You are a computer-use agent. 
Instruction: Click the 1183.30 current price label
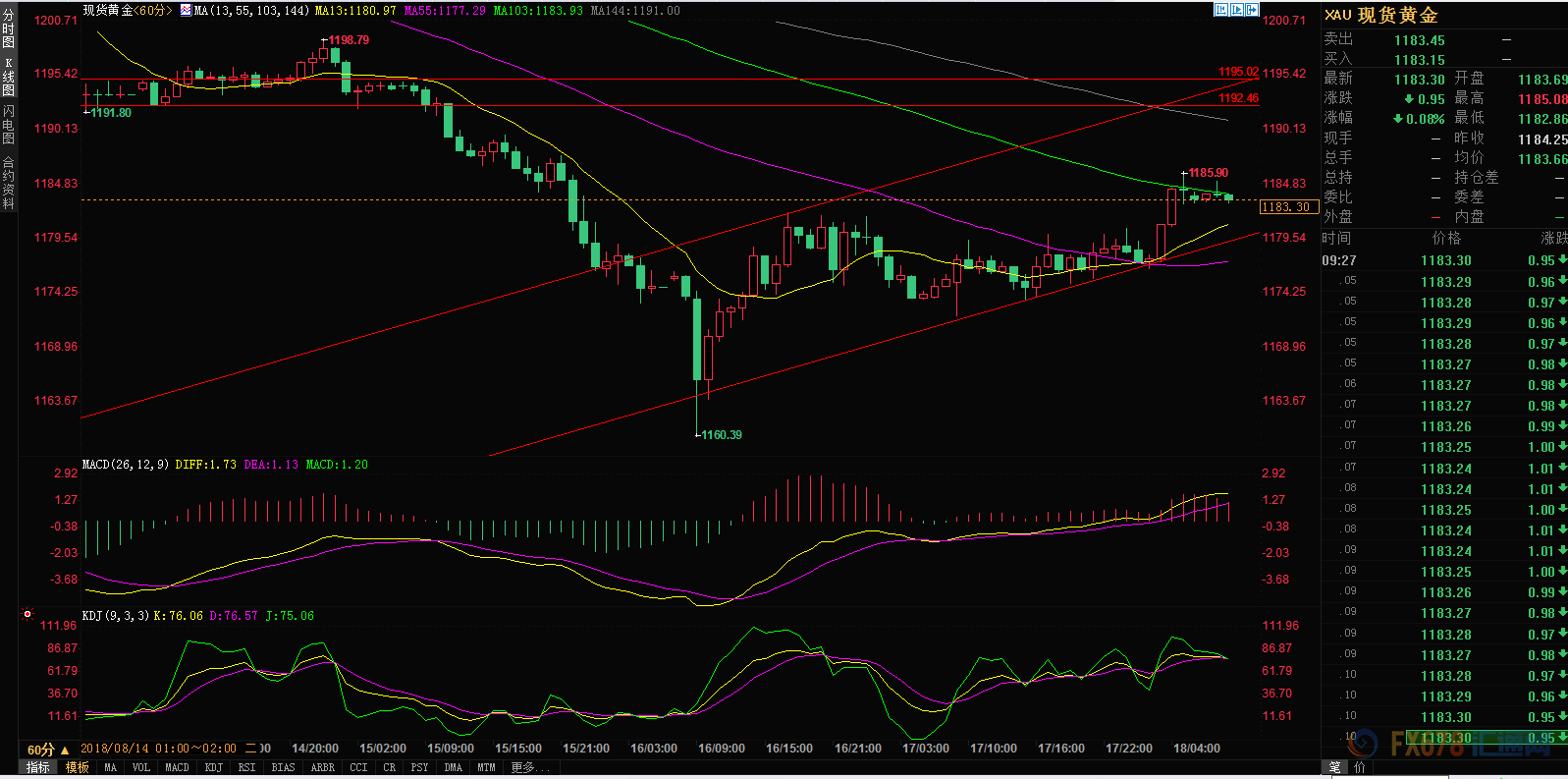[x=1287, y=207]
